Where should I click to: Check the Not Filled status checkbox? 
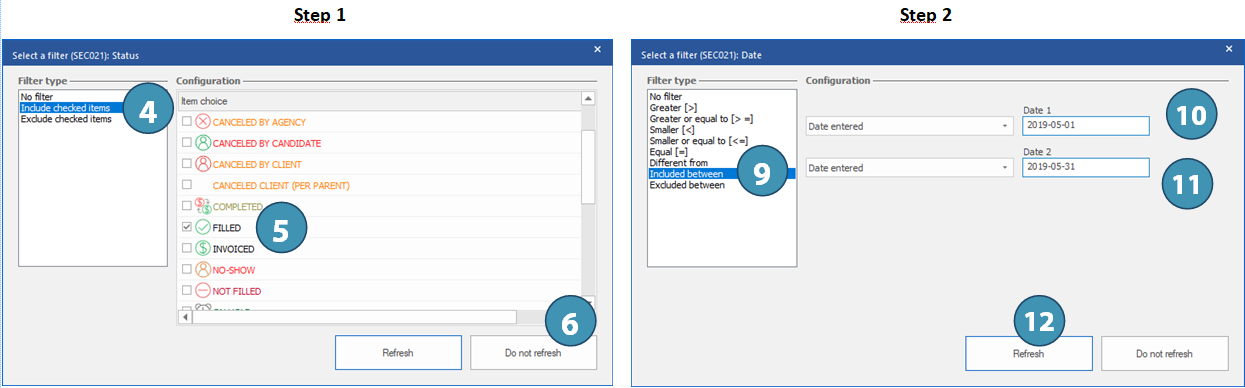(187, 291)
